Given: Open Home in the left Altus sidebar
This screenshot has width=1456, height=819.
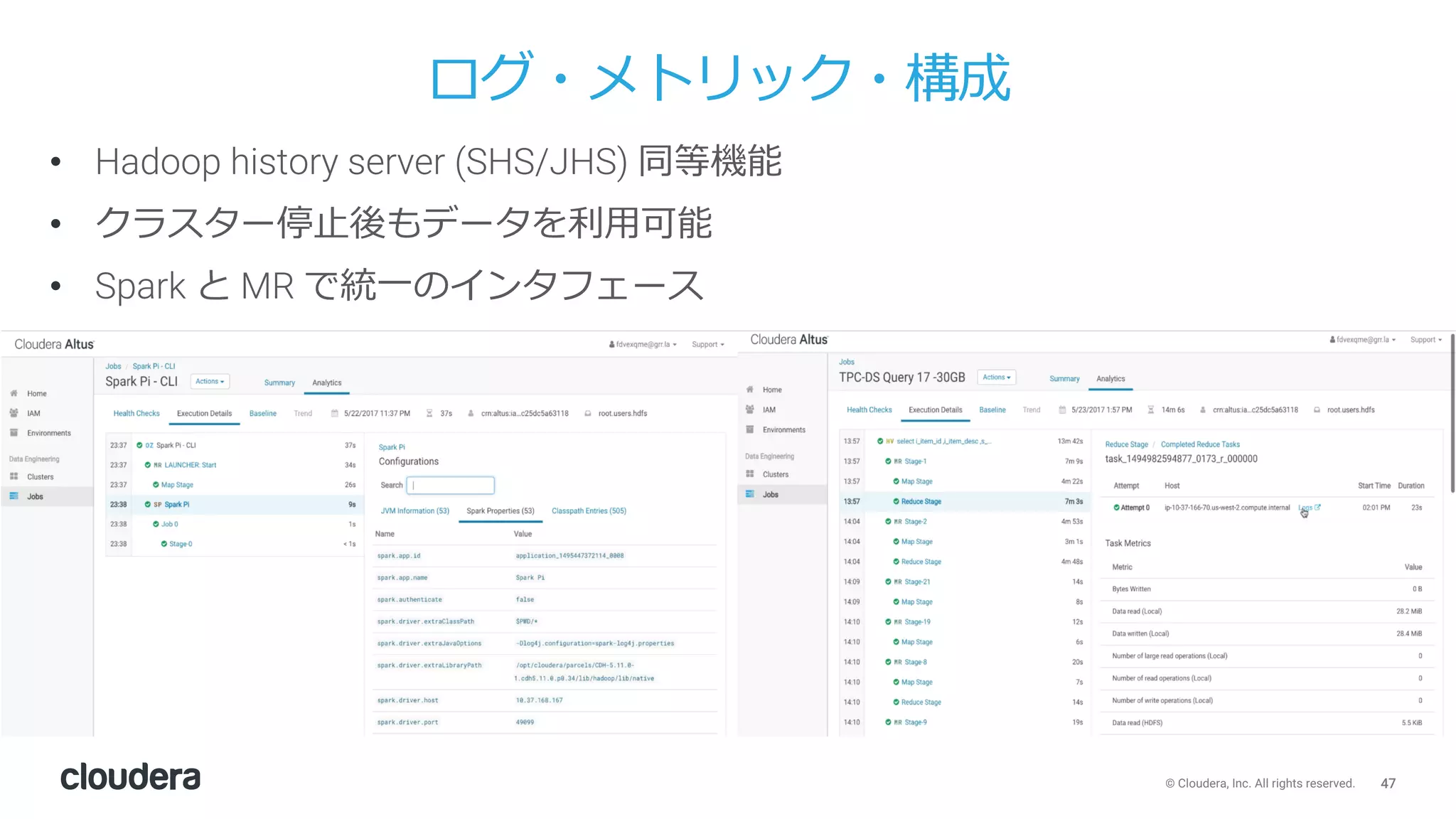Looking at the screenshot, I should pos(36,394).
